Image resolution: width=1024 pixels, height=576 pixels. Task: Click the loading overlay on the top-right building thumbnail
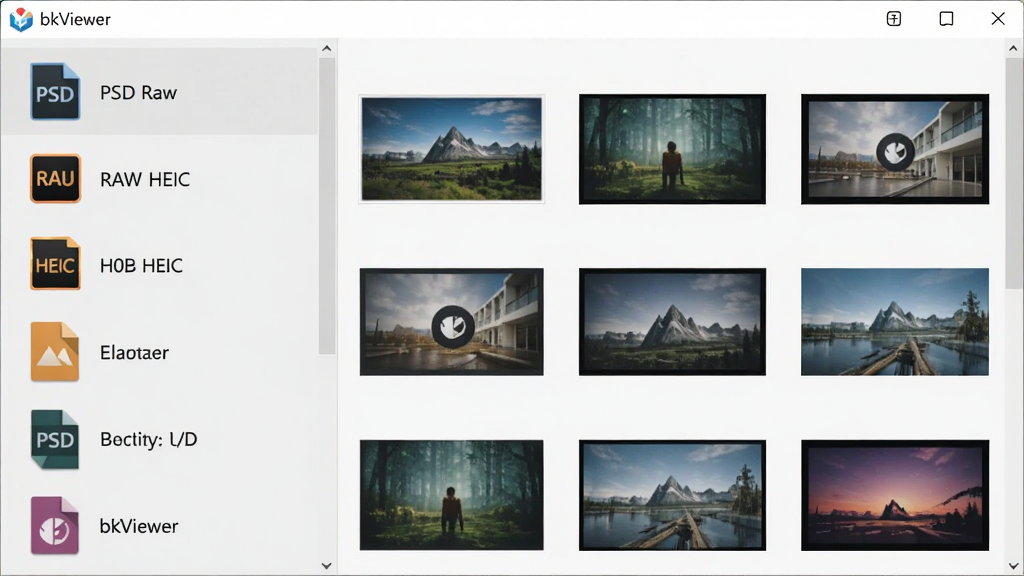(x=895, y=152)
